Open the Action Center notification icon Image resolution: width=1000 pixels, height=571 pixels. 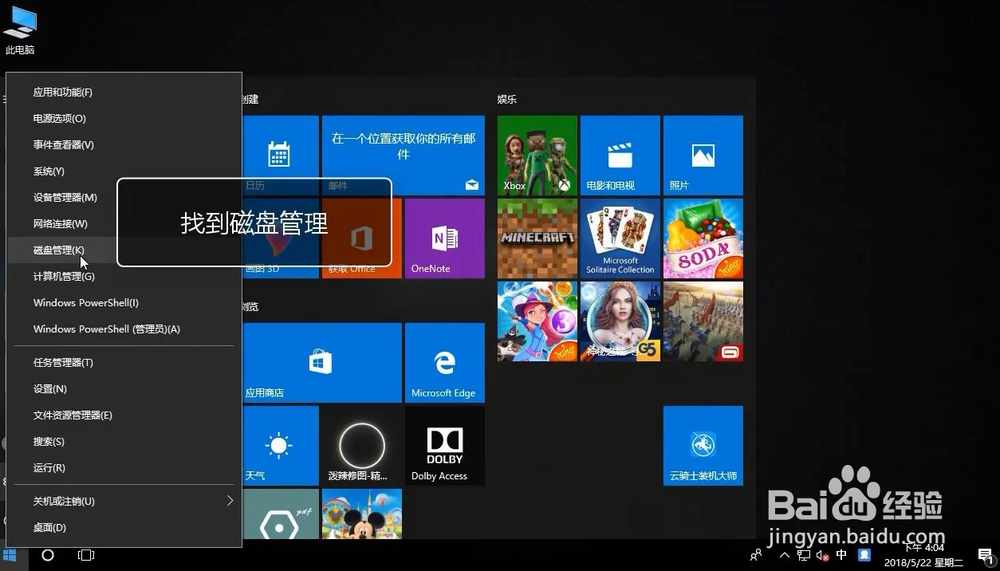click(985, 555)
